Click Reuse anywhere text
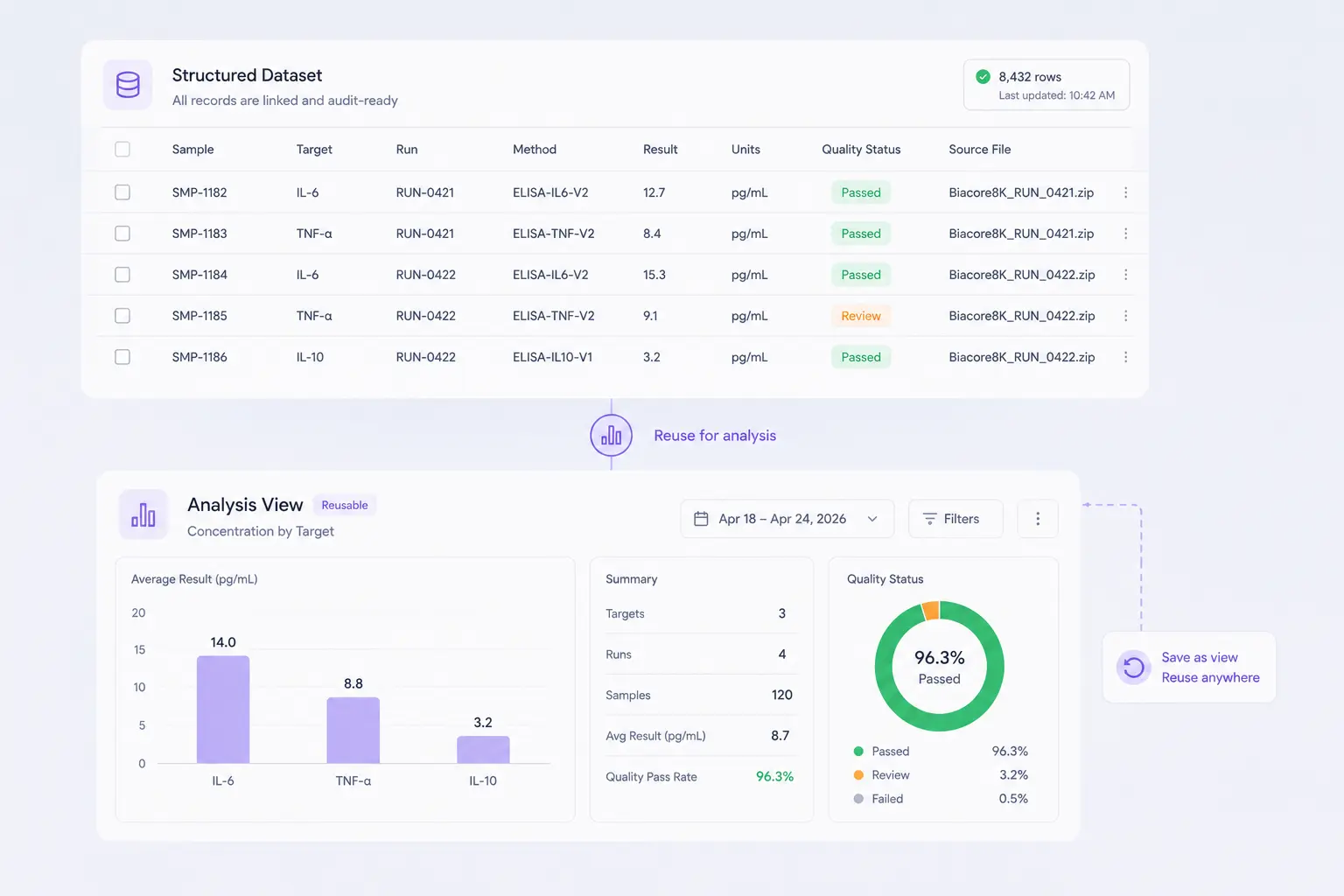The width and height of the screenshot is (1344, 896). click(x=1210, y=677)
